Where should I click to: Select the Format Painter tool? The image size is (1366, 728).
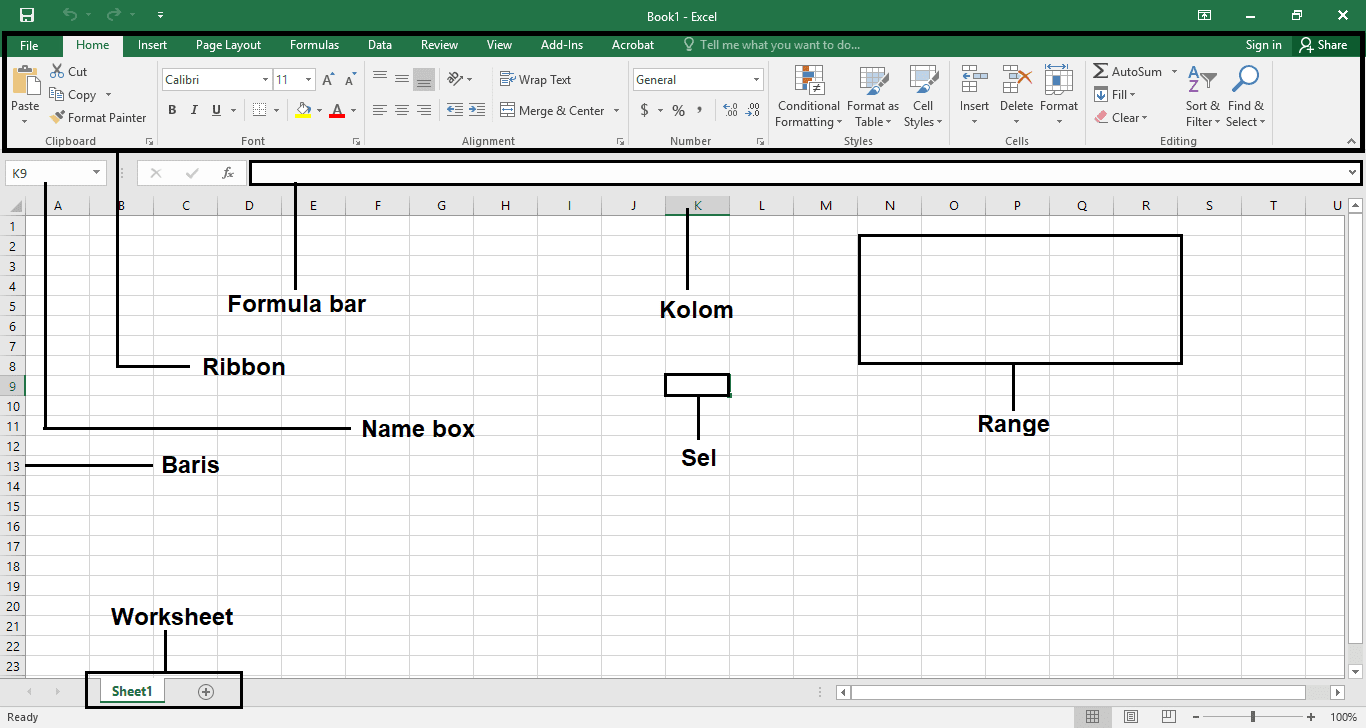(98, 117)
